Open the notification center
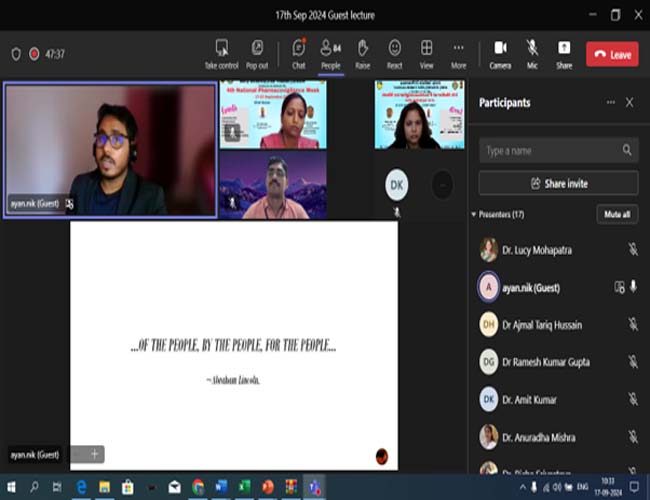The height and width of the screenshot is (500, 650). click(634, 487)
